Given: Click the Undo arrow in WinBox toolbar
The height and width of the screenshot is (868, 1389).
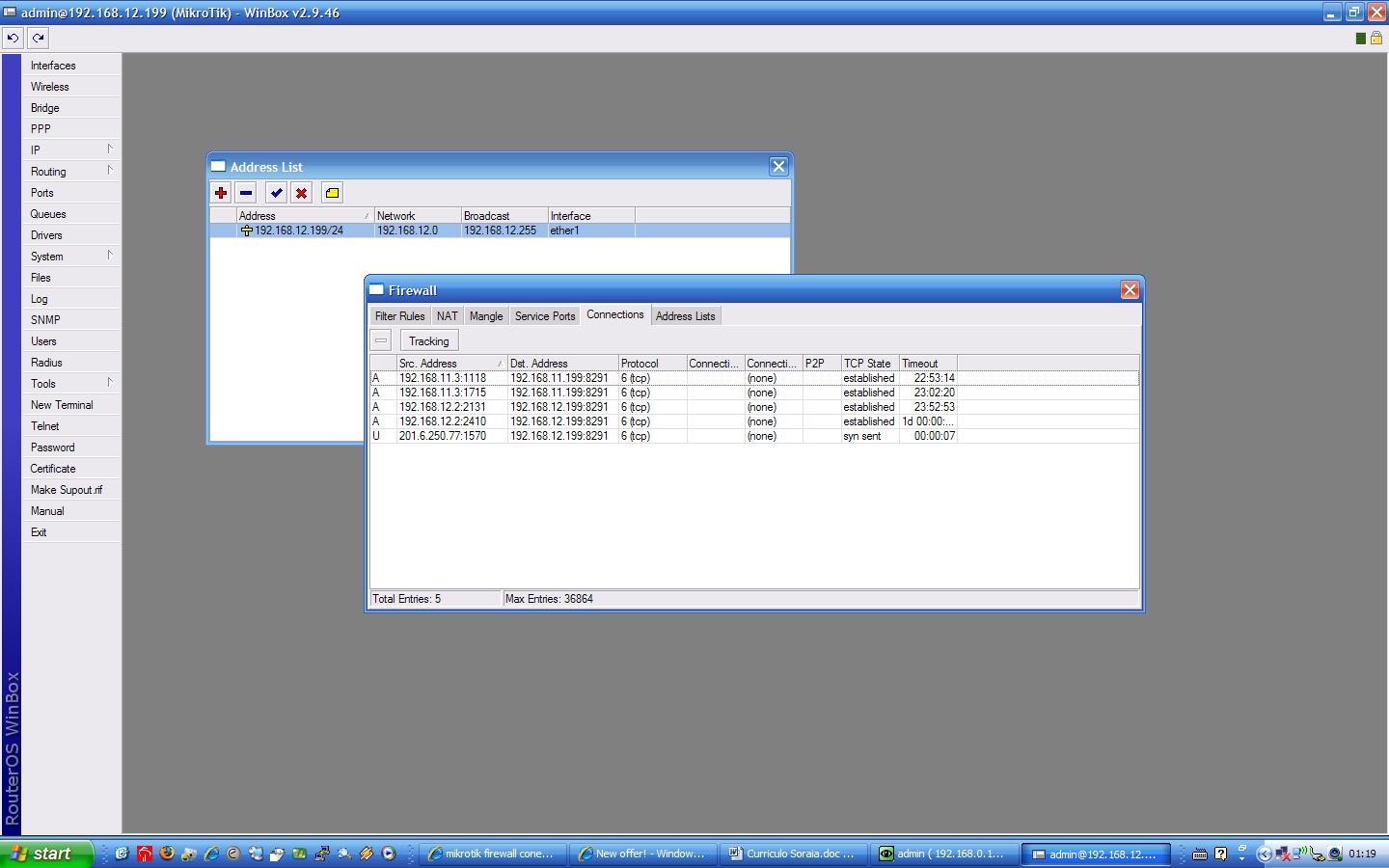Looking at the screenshot, I should pos(13,38).
